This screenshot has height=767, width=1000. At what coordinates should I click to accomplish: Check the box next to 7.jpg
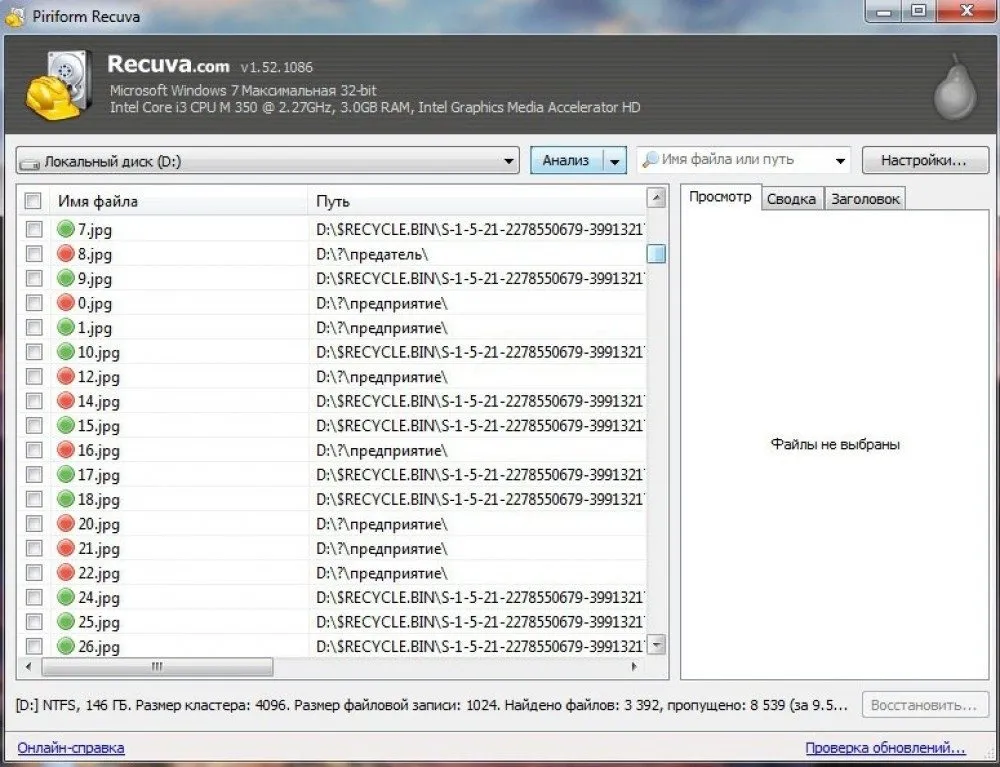tap(34, 229)
